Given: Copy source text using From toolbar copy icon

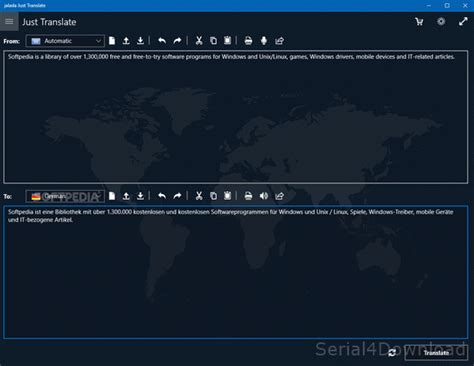Looking at the screenshot, I should click(x=213, y=41).
